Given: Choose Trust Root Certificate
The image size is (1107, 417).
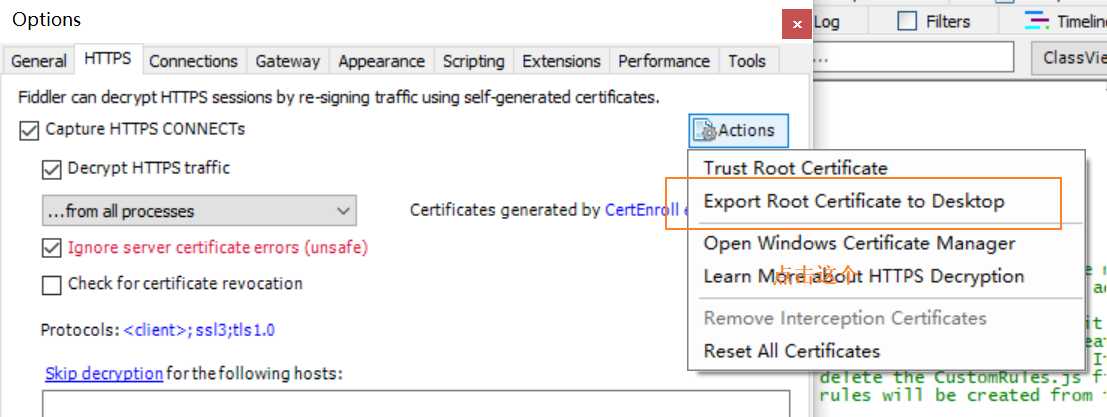Looking at the screenshot, I should point(795,169).
